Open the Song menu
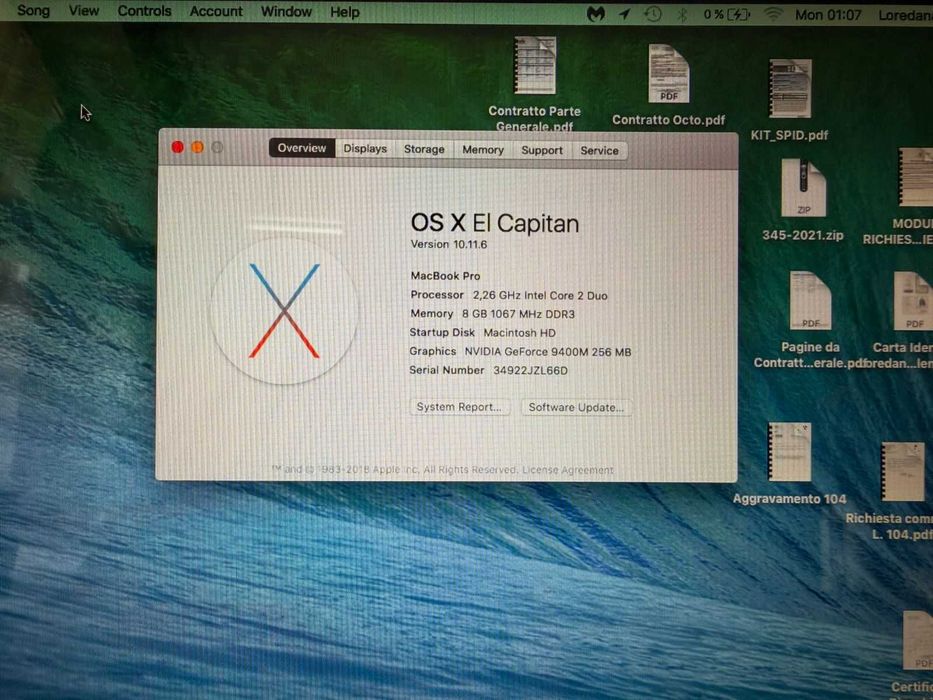933x700 pixels. point(33,11)
